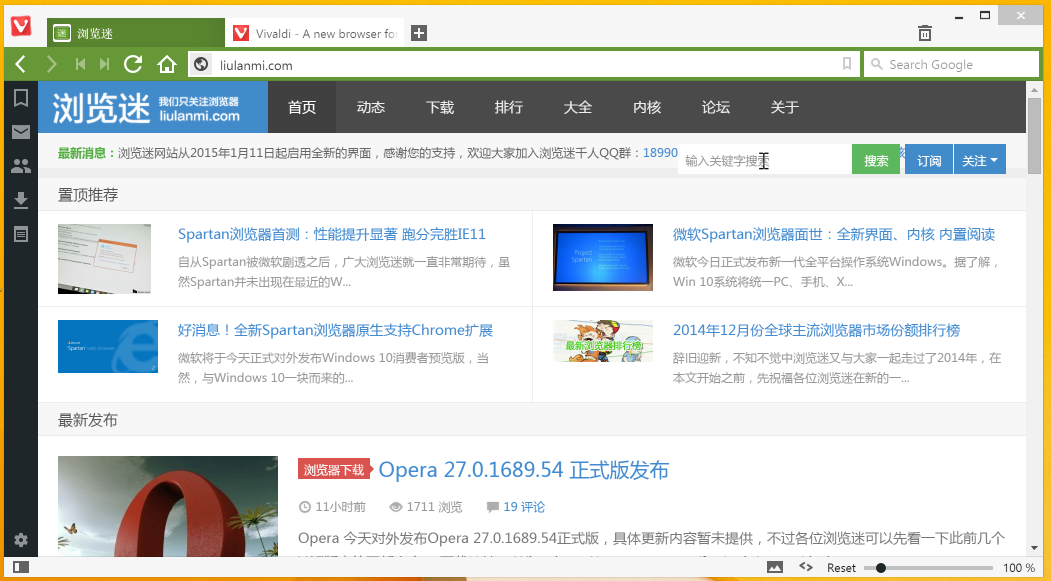Viewport: 1051px width, 581px height.
Task: Open the Notes side panel
Action: click(21, 234)
